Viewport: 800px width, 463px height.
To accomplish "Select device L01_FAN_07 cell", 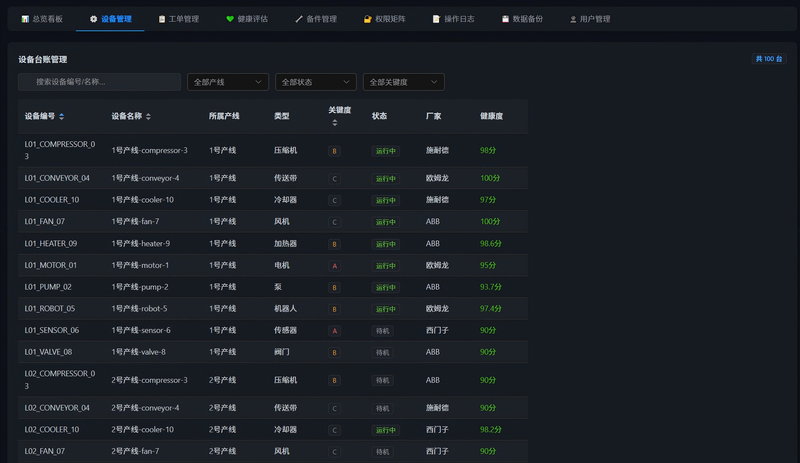I will [x=45, y=222].
